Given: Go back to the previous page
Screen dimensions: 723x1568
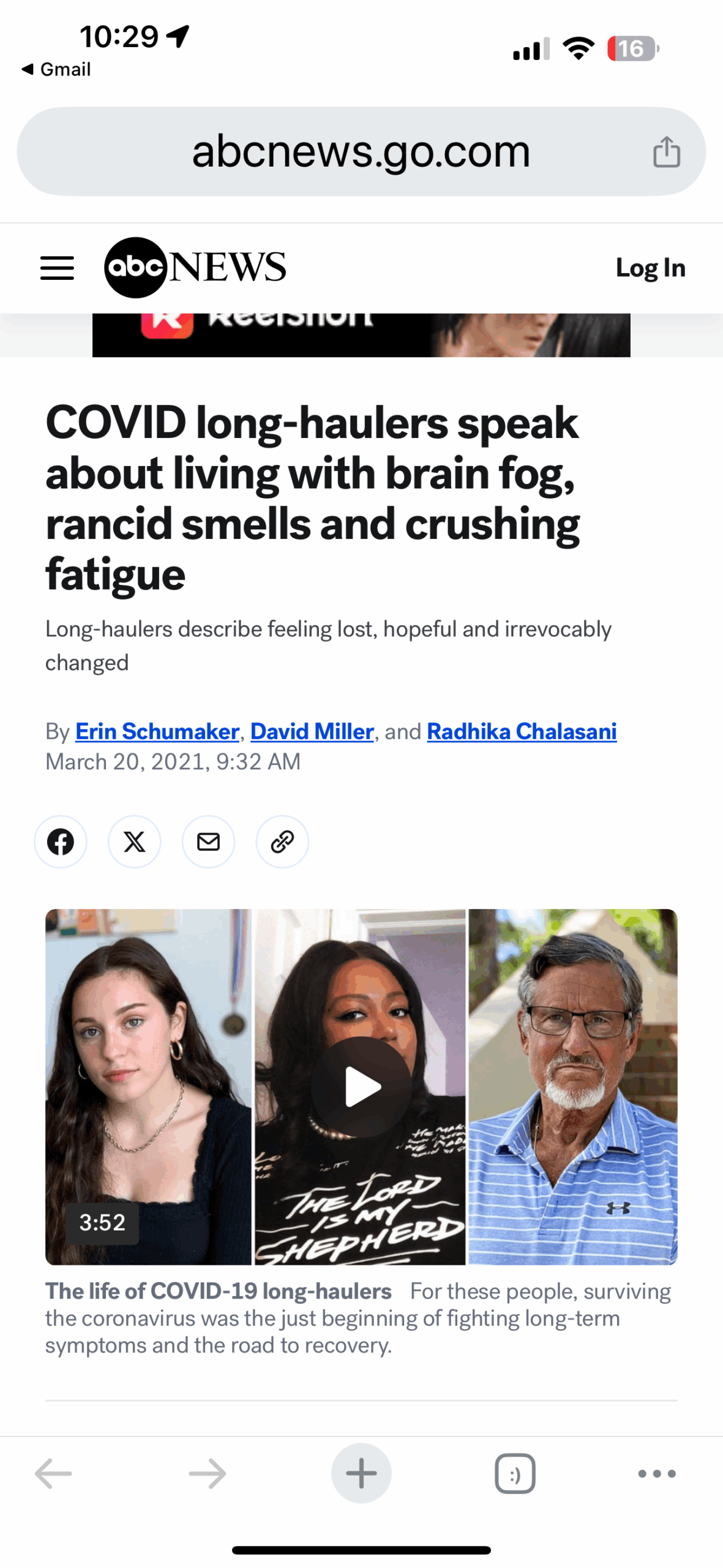Looking at the screenshot, I should pyautogui.click(x=54, y=1473).
